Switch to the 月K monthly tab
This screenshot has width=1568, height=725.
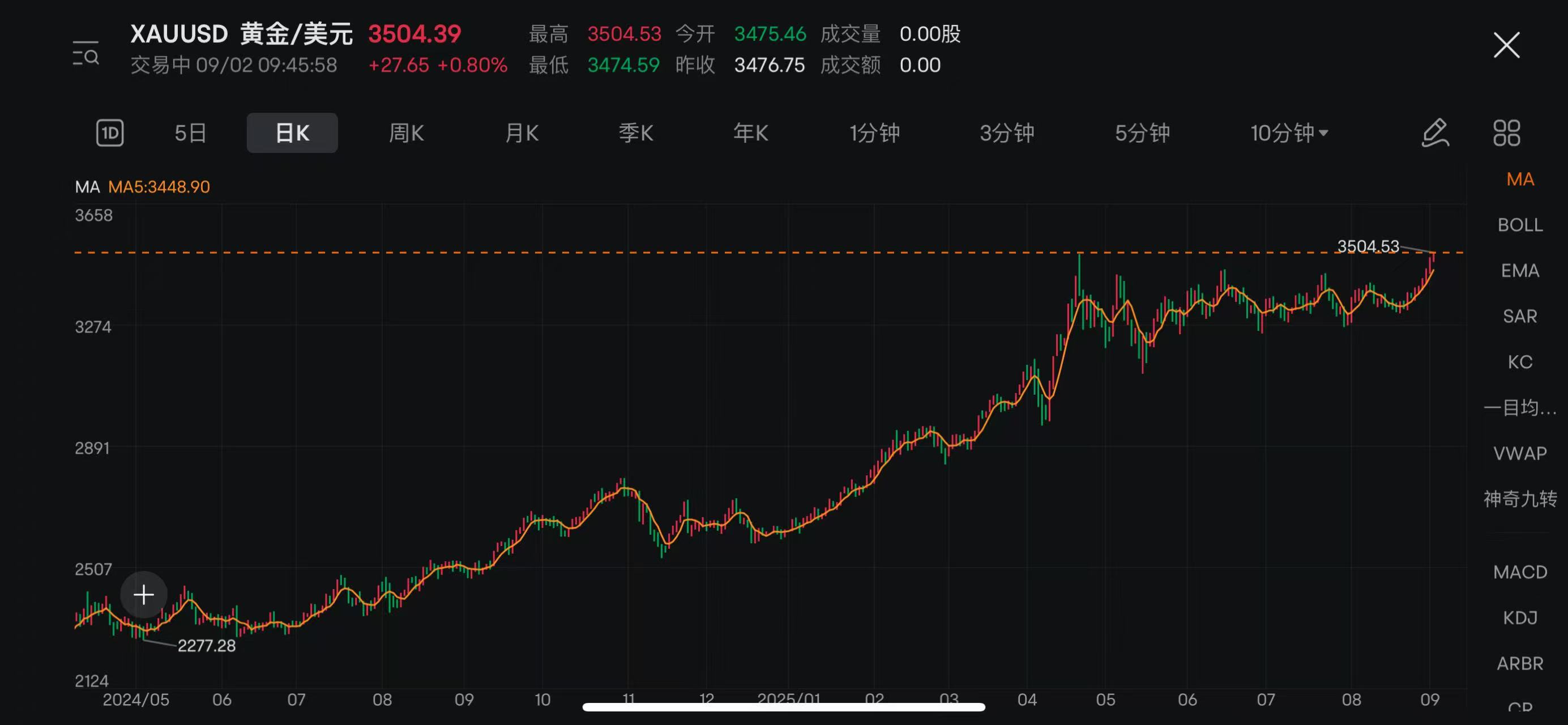click(x=522, y=133)
